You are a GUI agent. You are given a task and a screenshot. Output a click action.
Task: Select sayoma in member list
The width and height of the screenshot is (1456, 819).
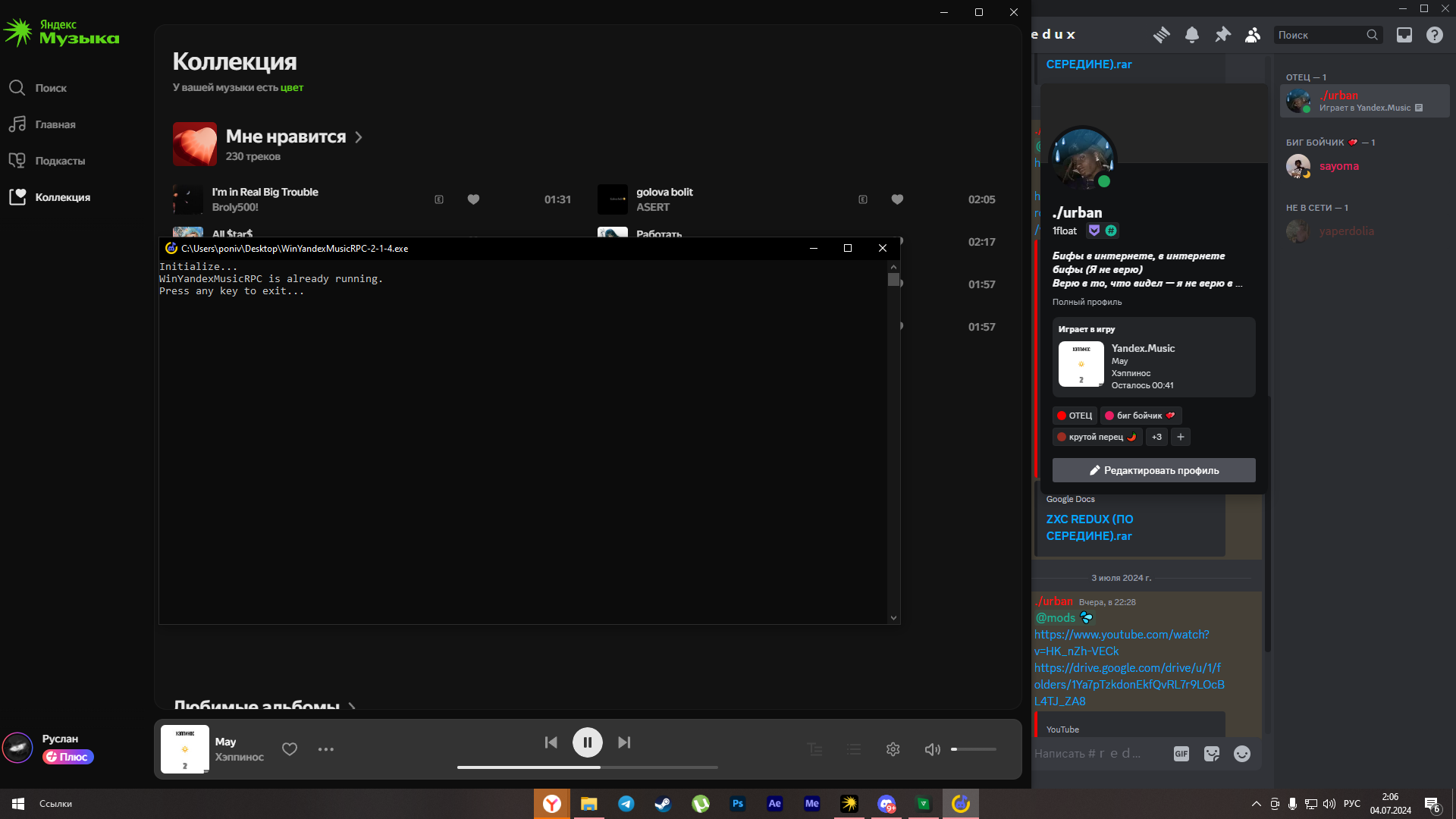coord(1365,166)
